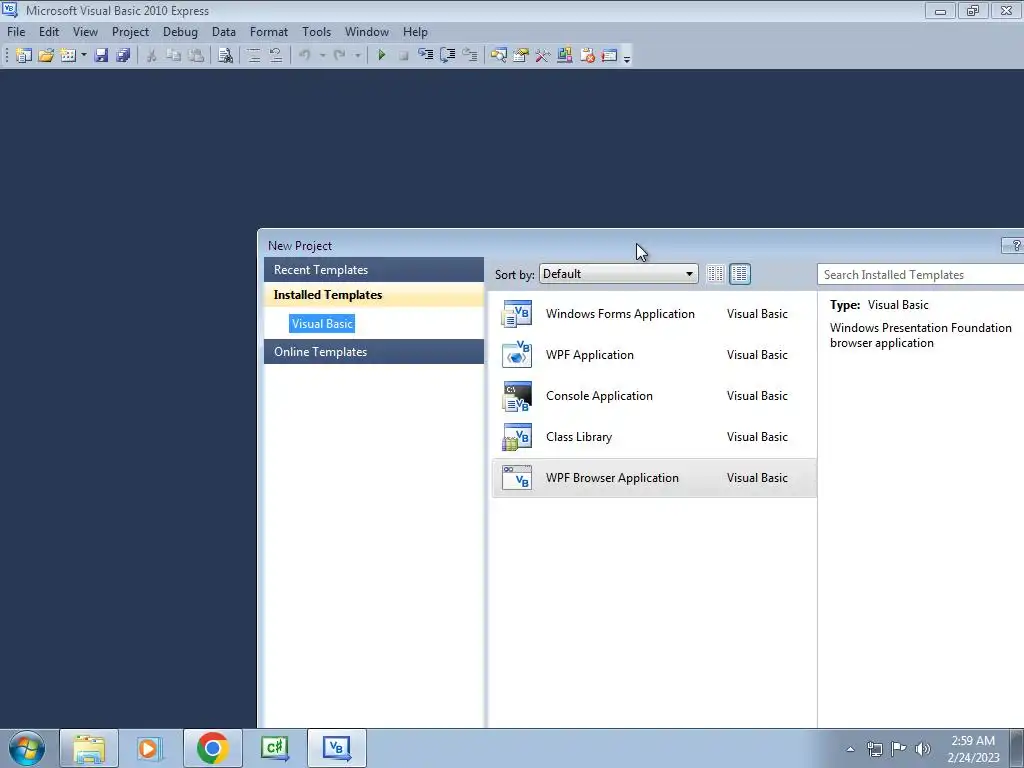Select the Visual Basic tree node
Image resolution: width=1024 pixels, height=768 pixels.
click(322, 323)
